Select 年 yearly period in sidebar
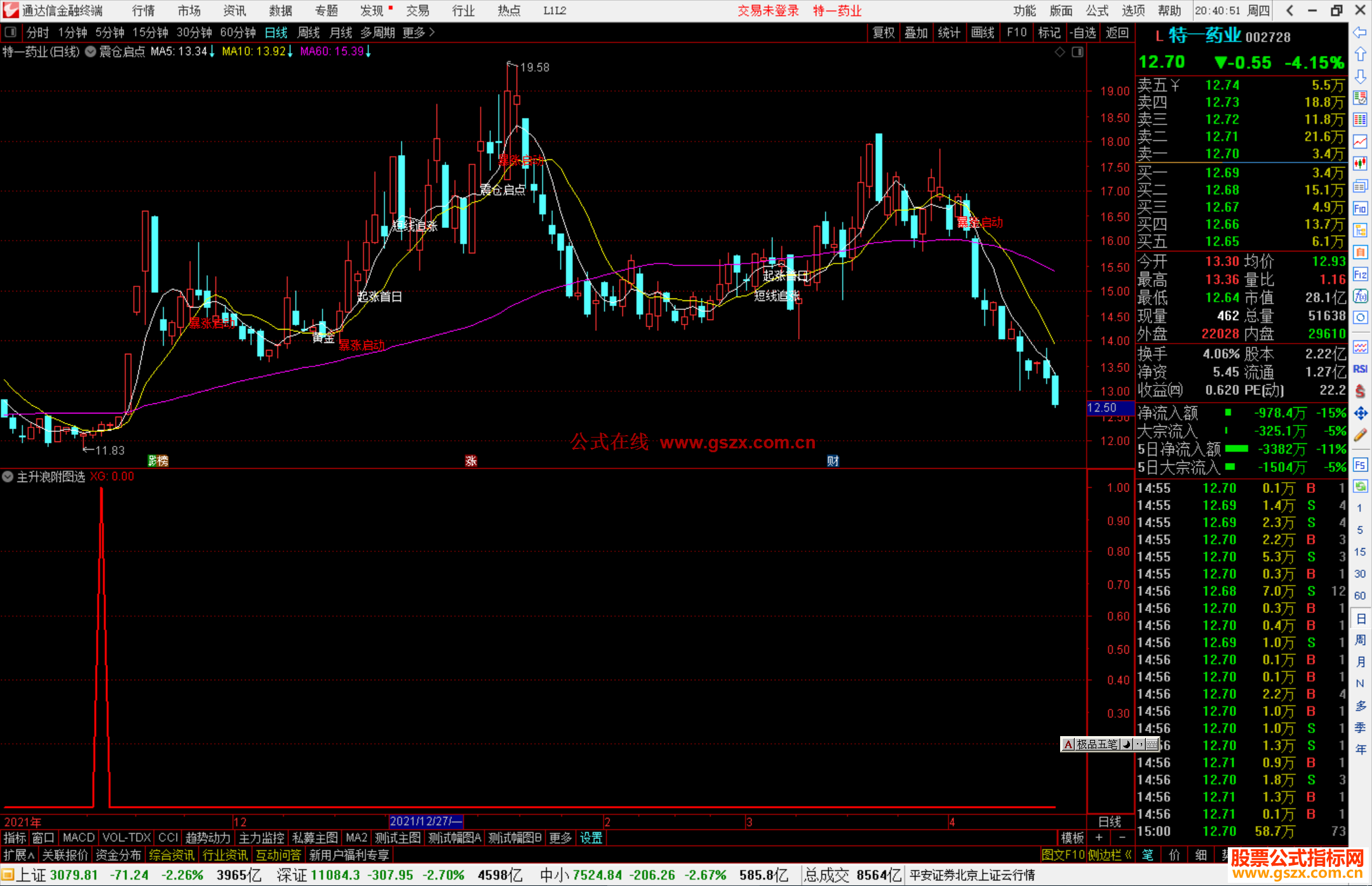 [1360, 749]
